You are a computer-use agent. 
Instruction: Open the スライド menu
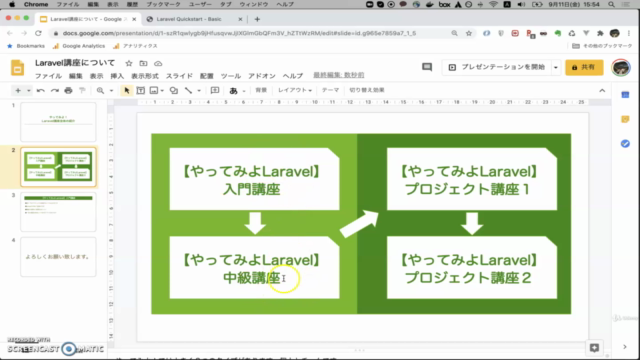(x=179, y=76)
